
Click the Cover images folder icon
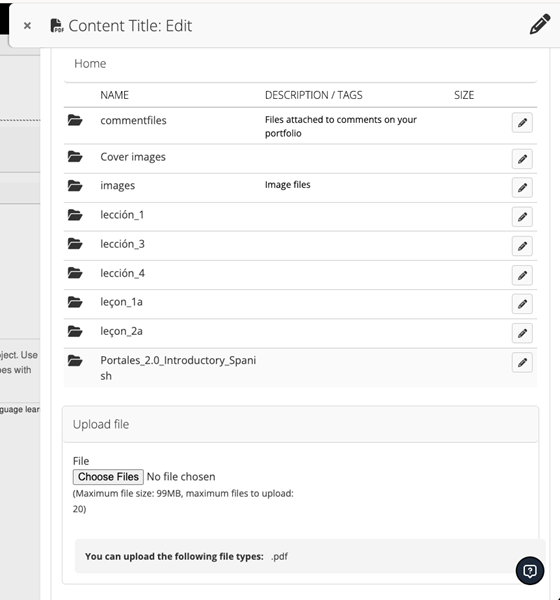pos(75,157)
